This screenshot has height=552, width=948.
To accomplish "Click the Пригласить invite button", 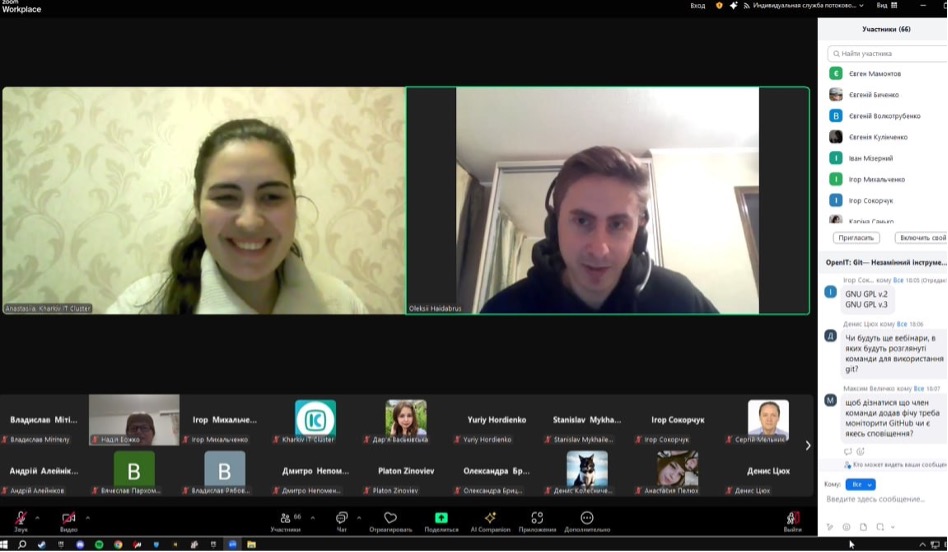I will [856, 238].
